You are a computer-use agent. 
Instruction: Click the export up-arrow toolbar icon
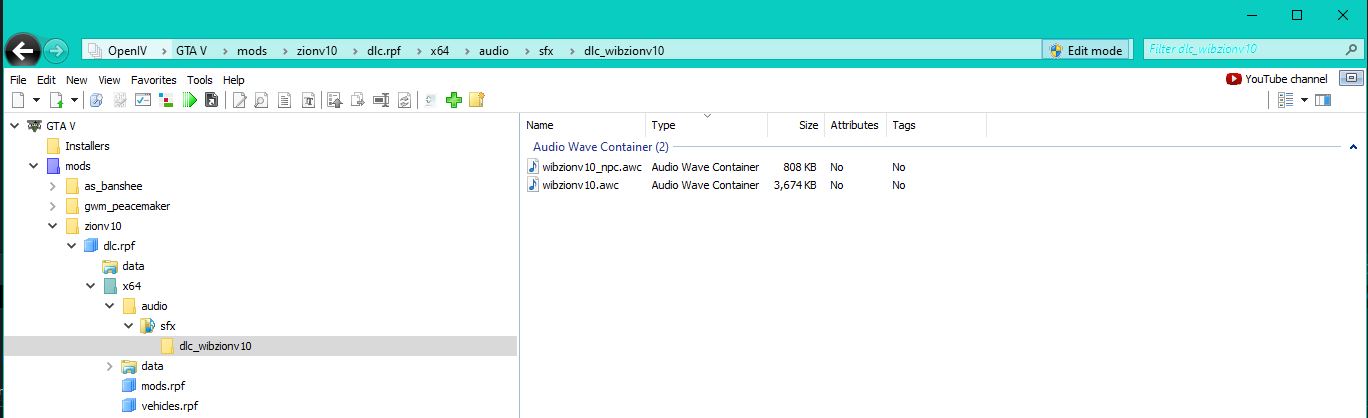point(334,100)
